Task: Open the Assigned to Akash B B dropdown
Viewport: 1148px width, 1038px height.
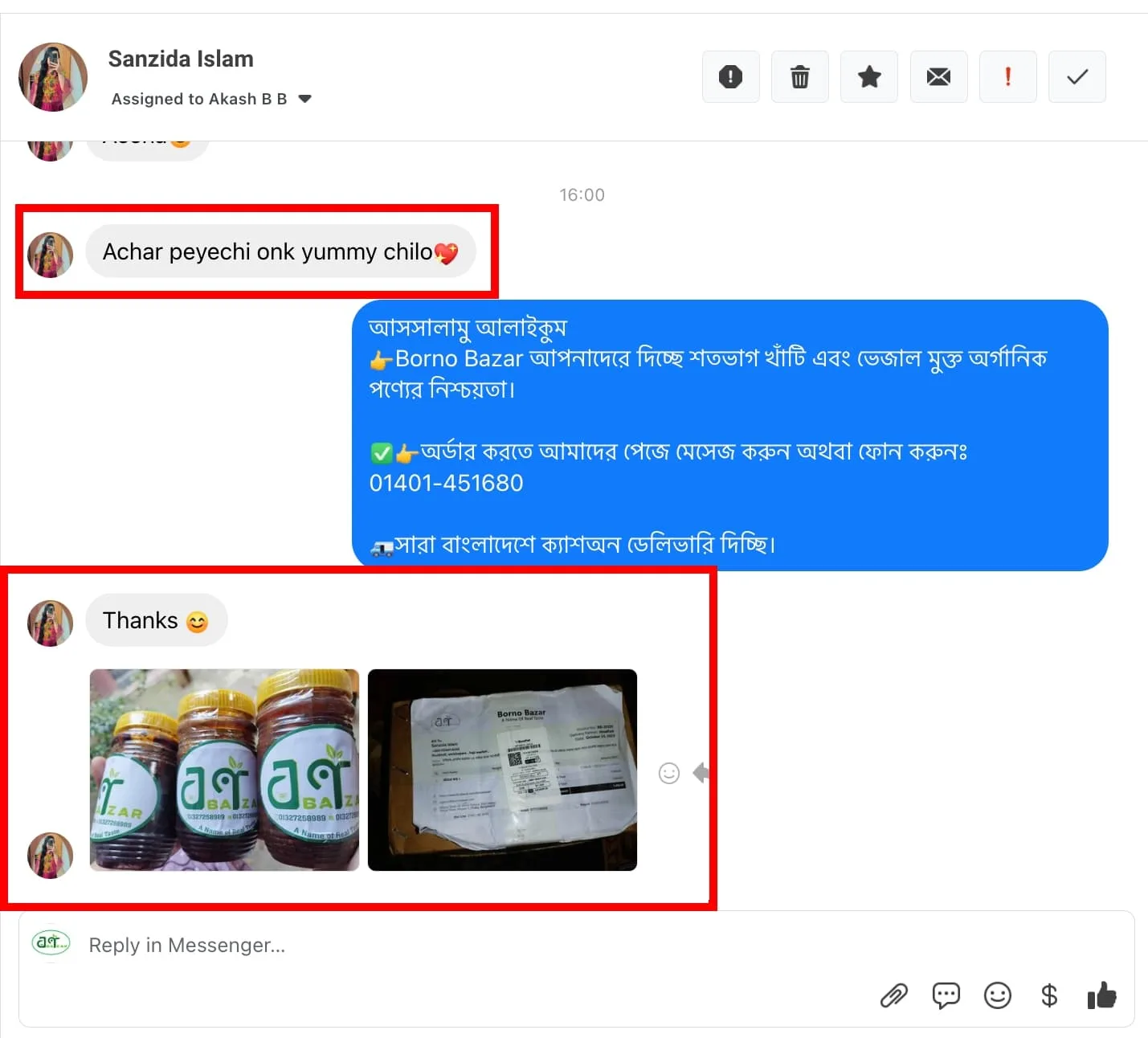Action: tap(211, 99)
